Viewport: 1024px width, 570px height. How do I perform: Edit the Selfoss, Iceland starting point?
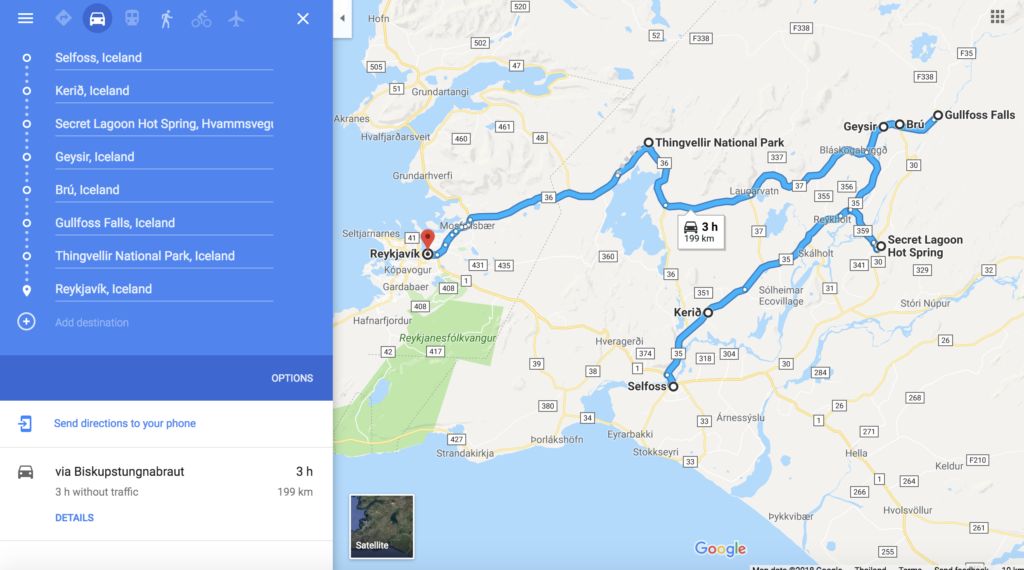[x=164, y=57]
